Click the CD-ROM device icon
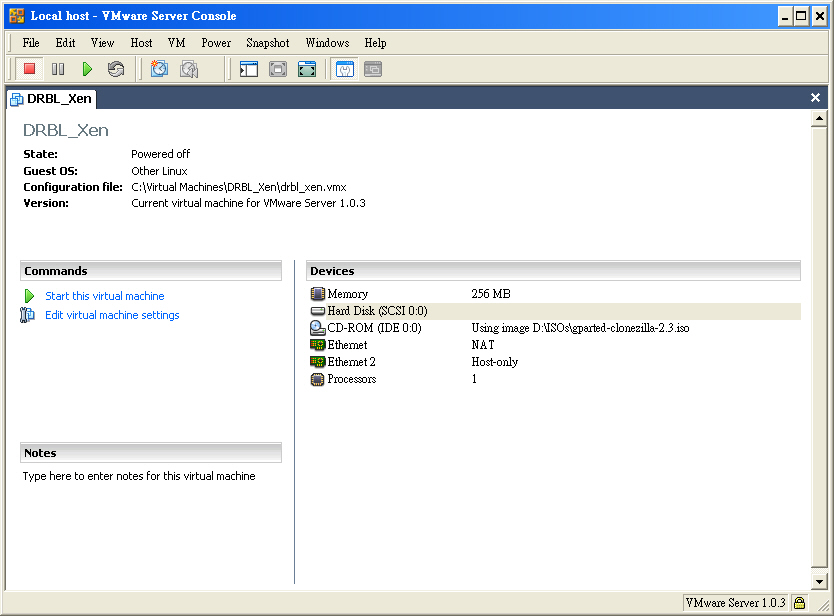Screen dimensions: 834x616 point(318,328)
